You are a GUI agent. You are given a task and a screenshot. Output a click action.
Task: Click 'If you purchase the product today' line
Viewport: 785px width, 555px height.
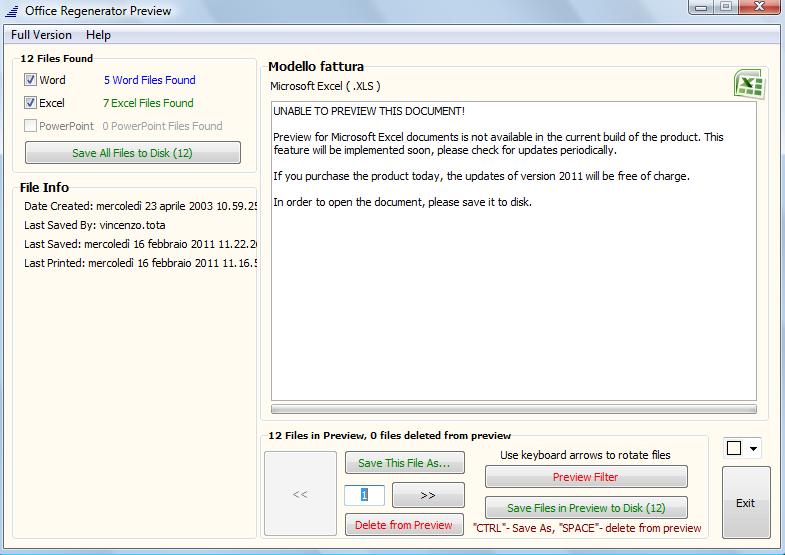pos(482,176)
